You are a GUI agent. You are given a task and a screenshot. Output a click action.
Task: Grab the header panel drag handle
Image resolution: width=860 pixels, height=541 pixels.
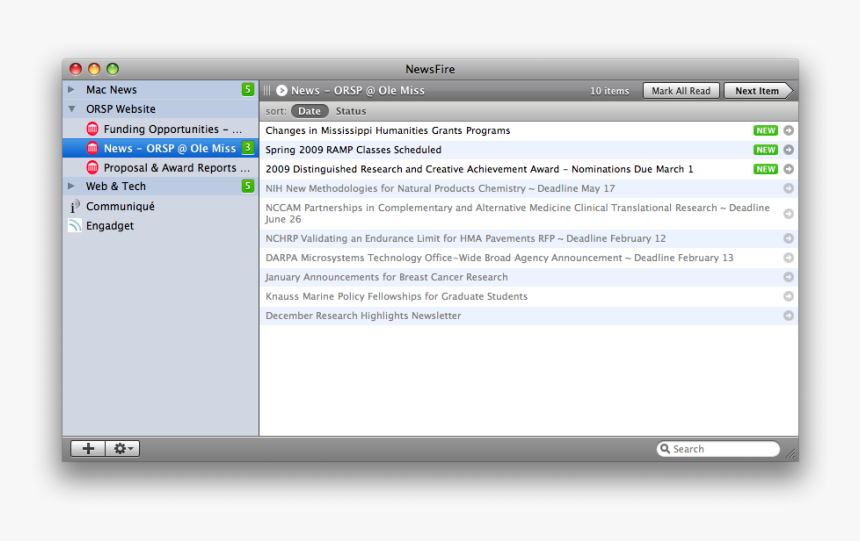coord(267,91)
